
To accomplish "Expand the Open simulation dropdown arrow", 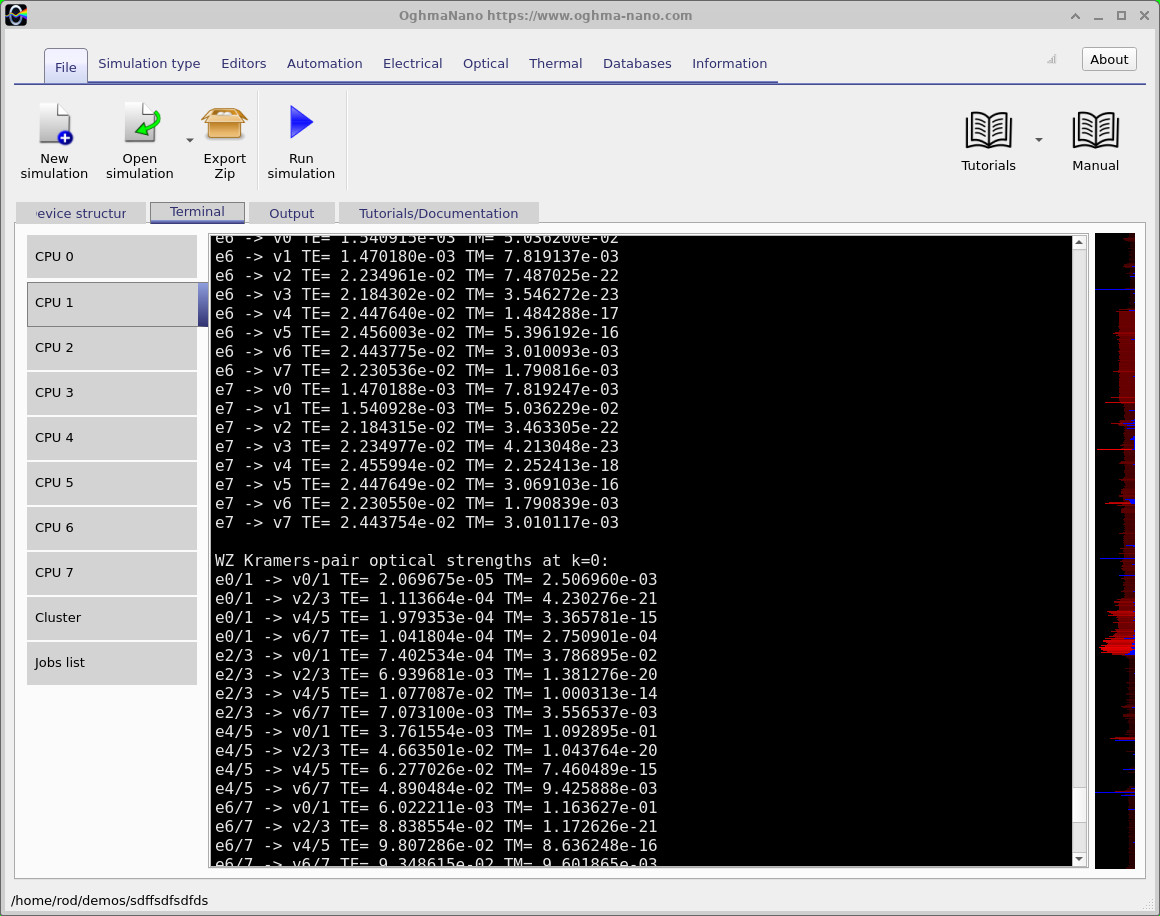I will point(189,140).
